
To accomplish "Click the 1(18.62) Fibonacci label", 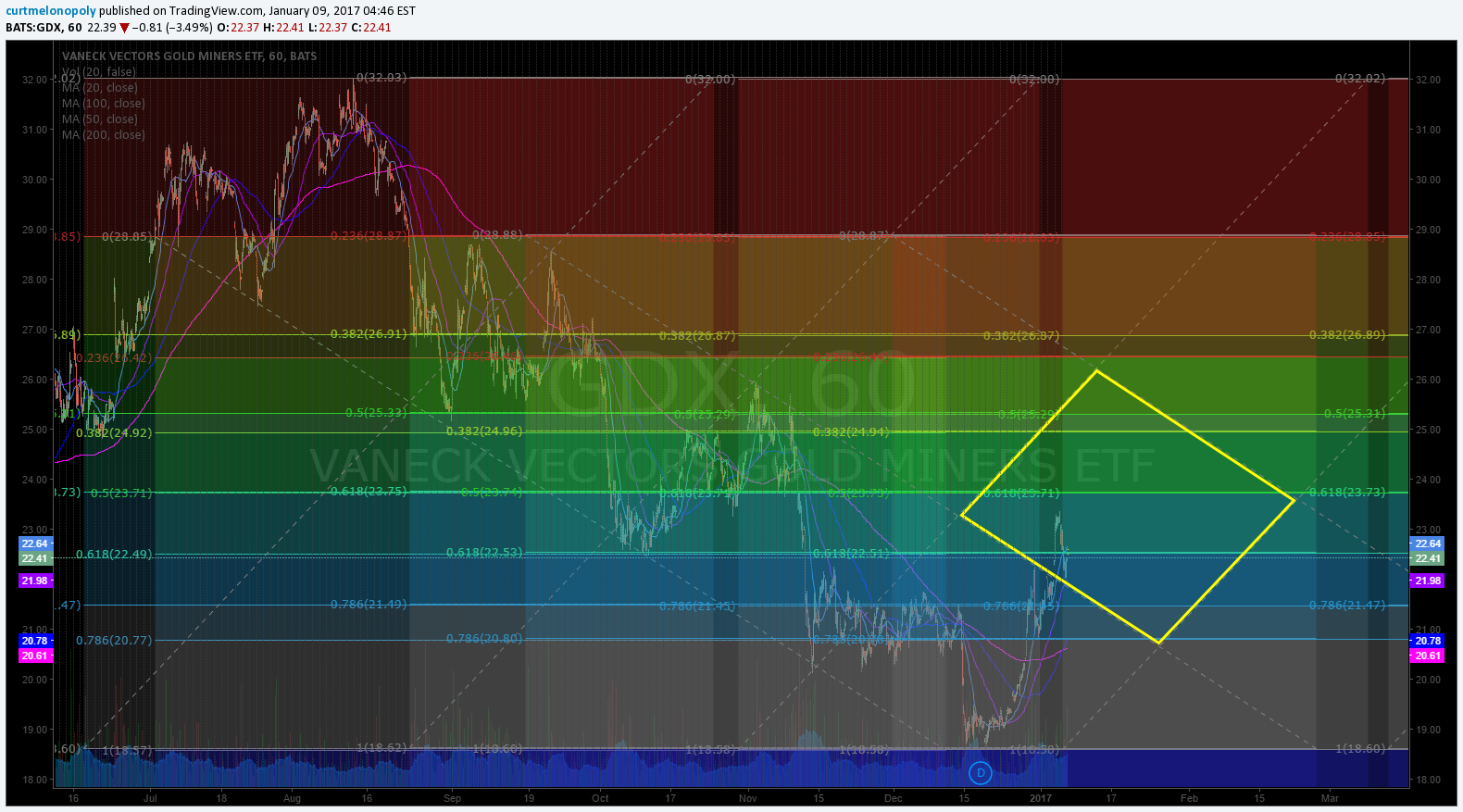I will click(381, 747).
